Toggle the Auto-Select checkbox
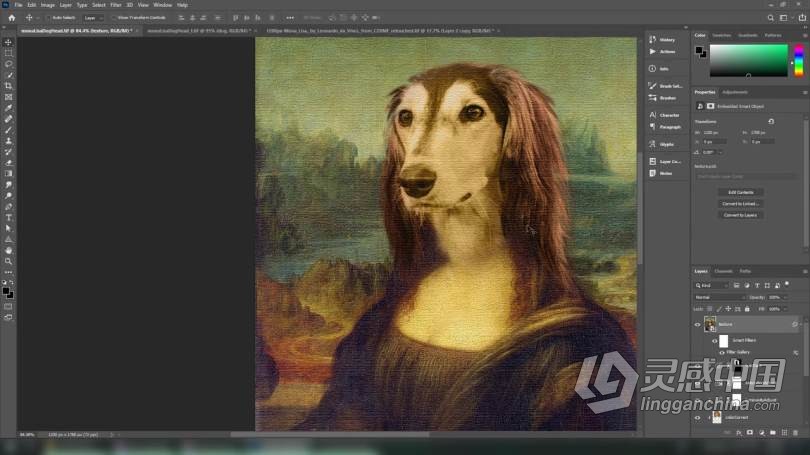 48,18
